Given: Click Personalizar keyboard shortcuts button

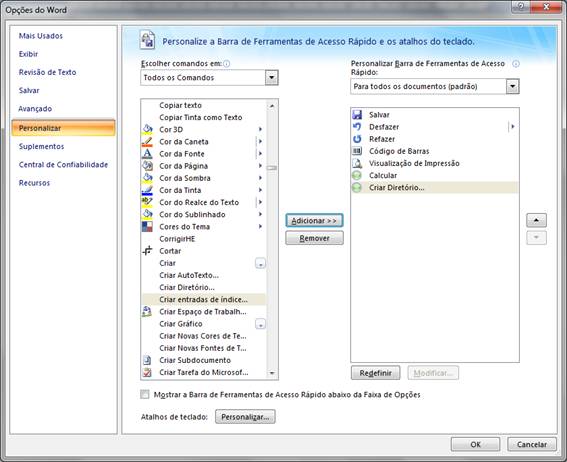Looking at the screenshot, I should (x=245, y=417).
